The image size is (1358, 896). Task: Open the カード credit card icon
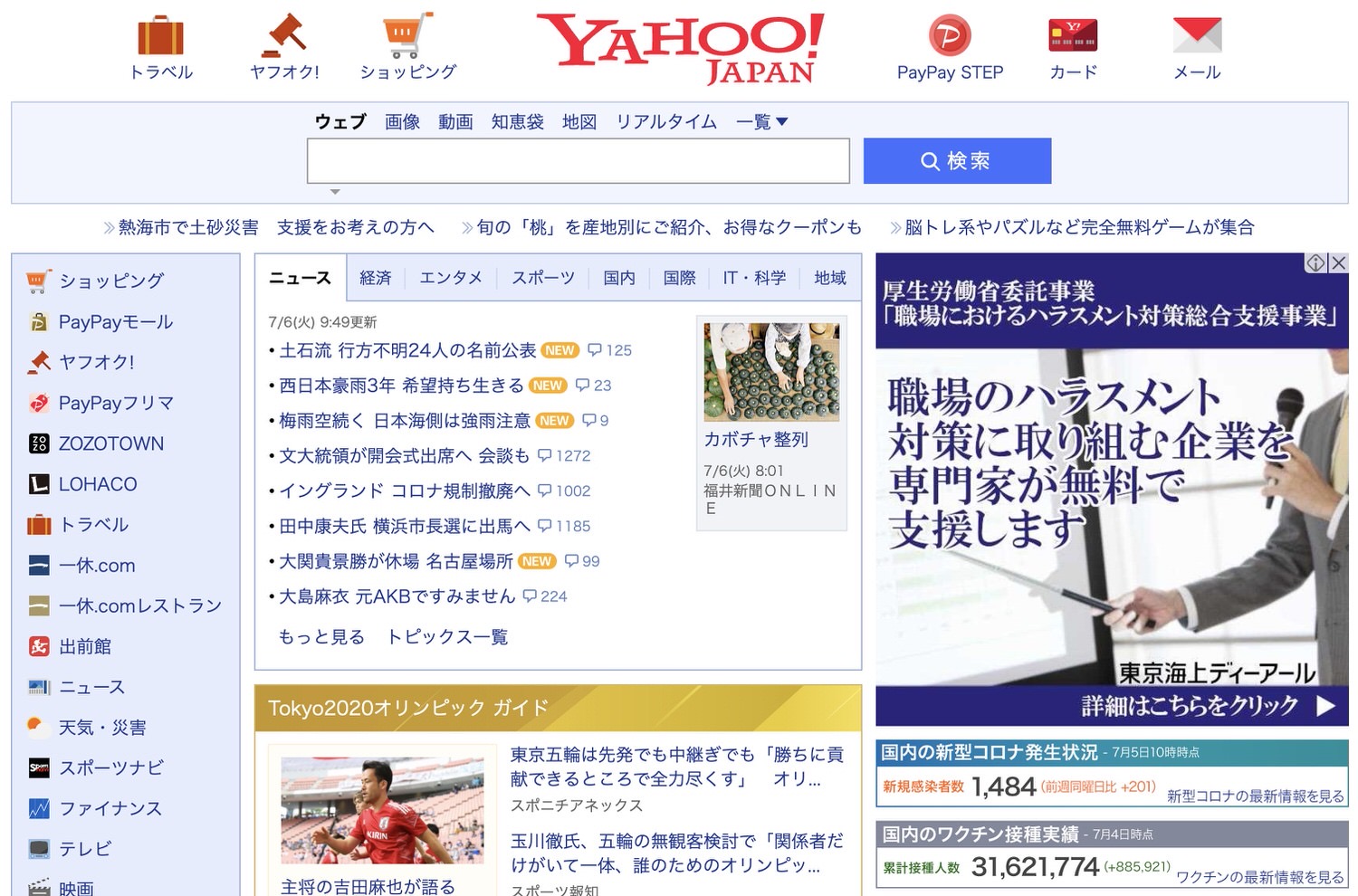pyautogui.click(x=1073, y=35)
